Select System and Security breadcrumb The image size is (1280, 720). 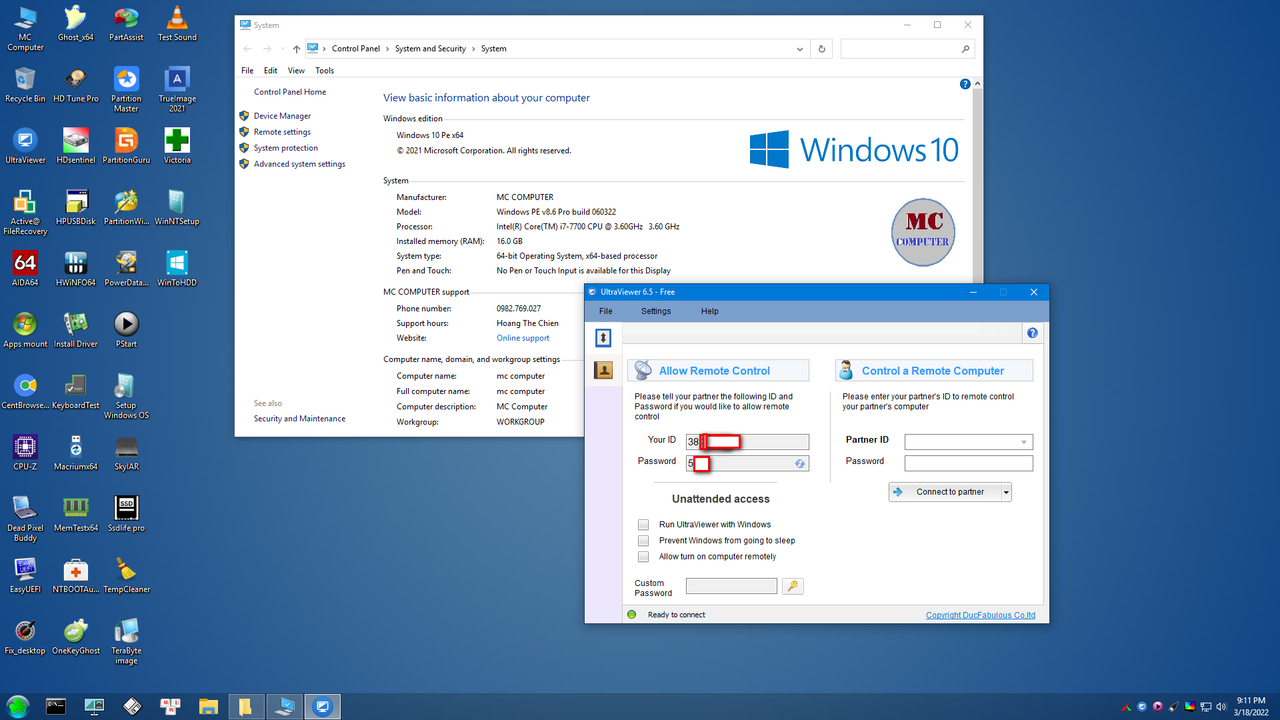pos(430,48)
